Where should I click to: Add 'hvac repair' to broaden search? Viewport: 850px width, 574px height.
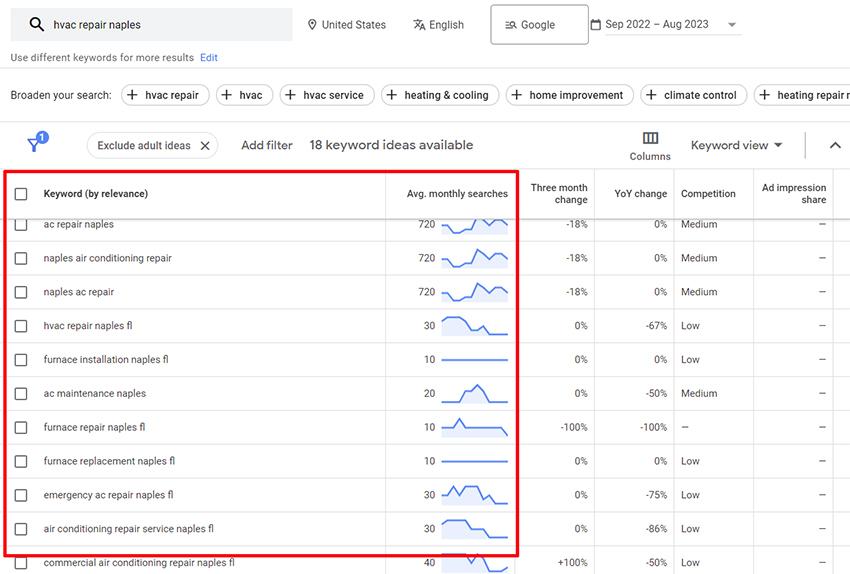click(165, 95)
